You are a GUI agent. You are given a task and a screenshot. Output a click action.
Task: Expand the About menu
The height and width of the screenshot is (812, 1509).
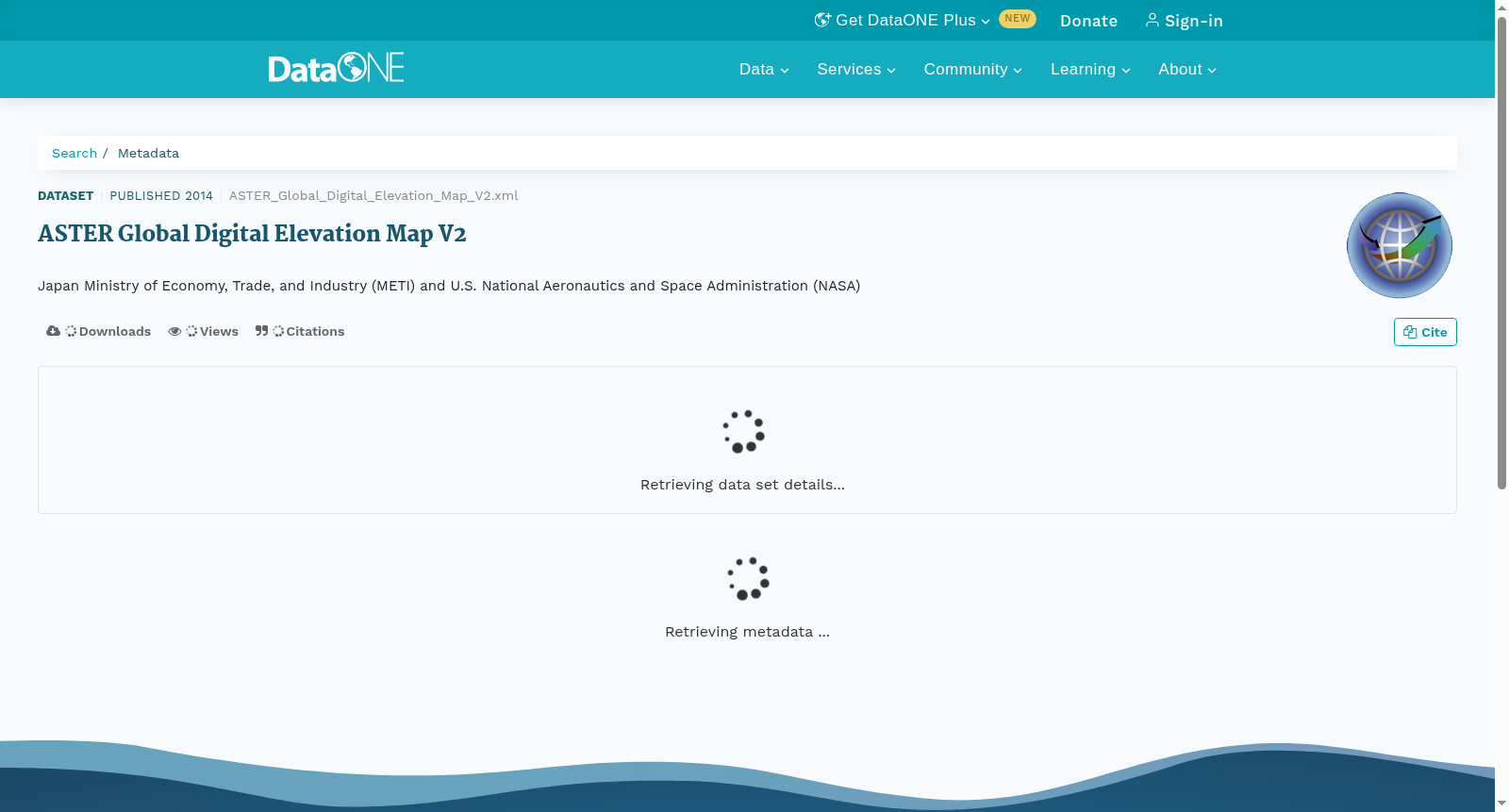pos(1187,69)
